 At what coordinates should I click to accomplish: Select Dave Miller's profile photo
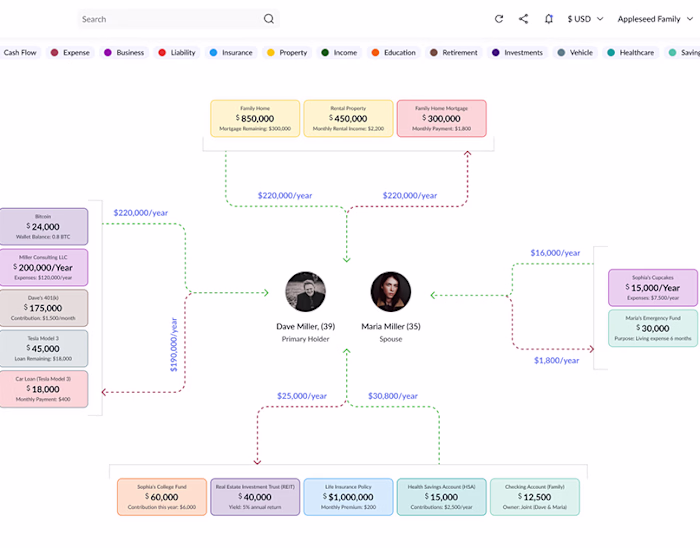[x=305, y=291]
